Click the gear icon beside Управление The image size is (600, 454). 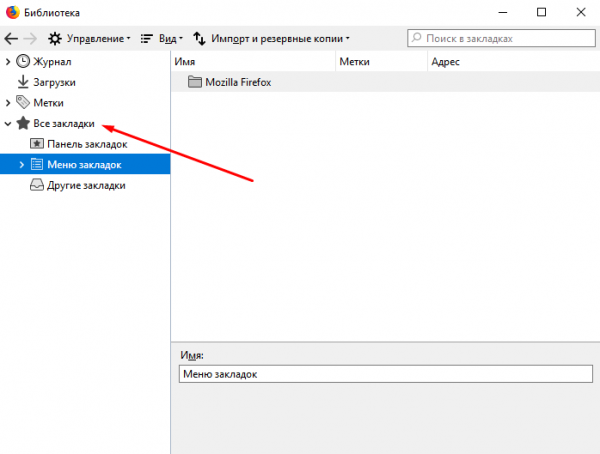pyautogui.click(x=55, y=38)
